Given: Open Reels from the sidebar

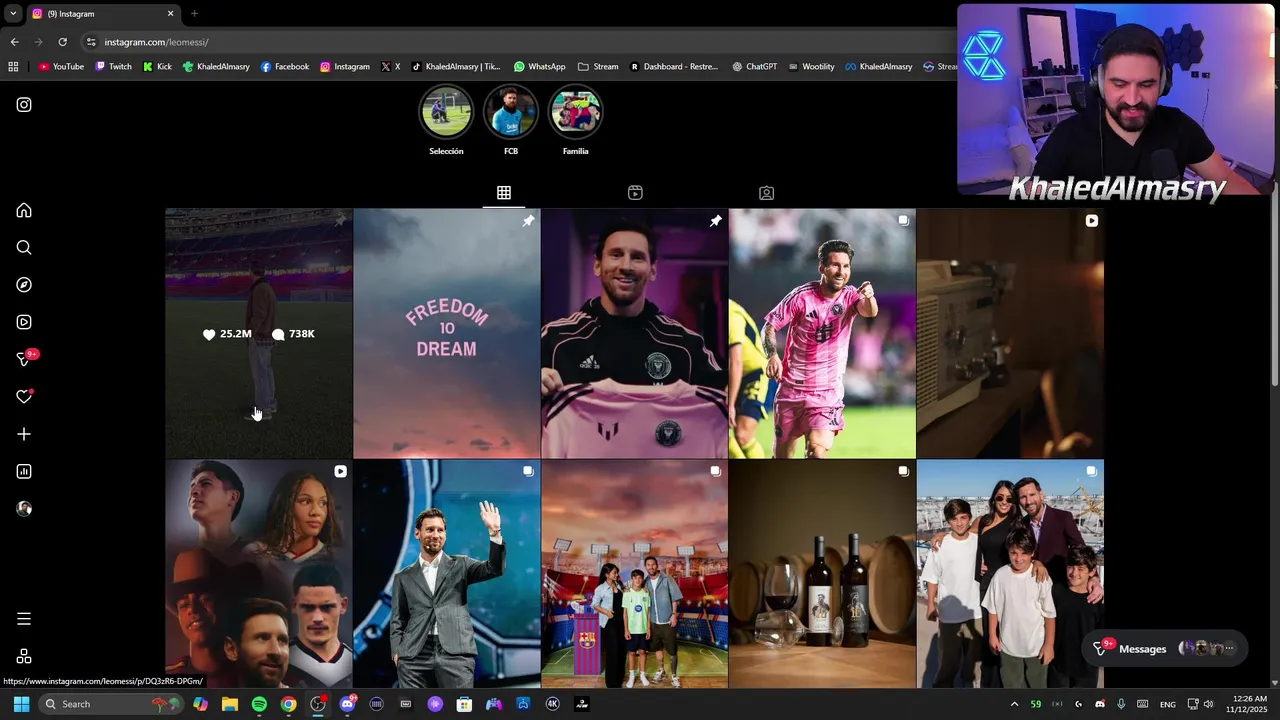Looking at the screenshot, I should [x=24, y=322].
